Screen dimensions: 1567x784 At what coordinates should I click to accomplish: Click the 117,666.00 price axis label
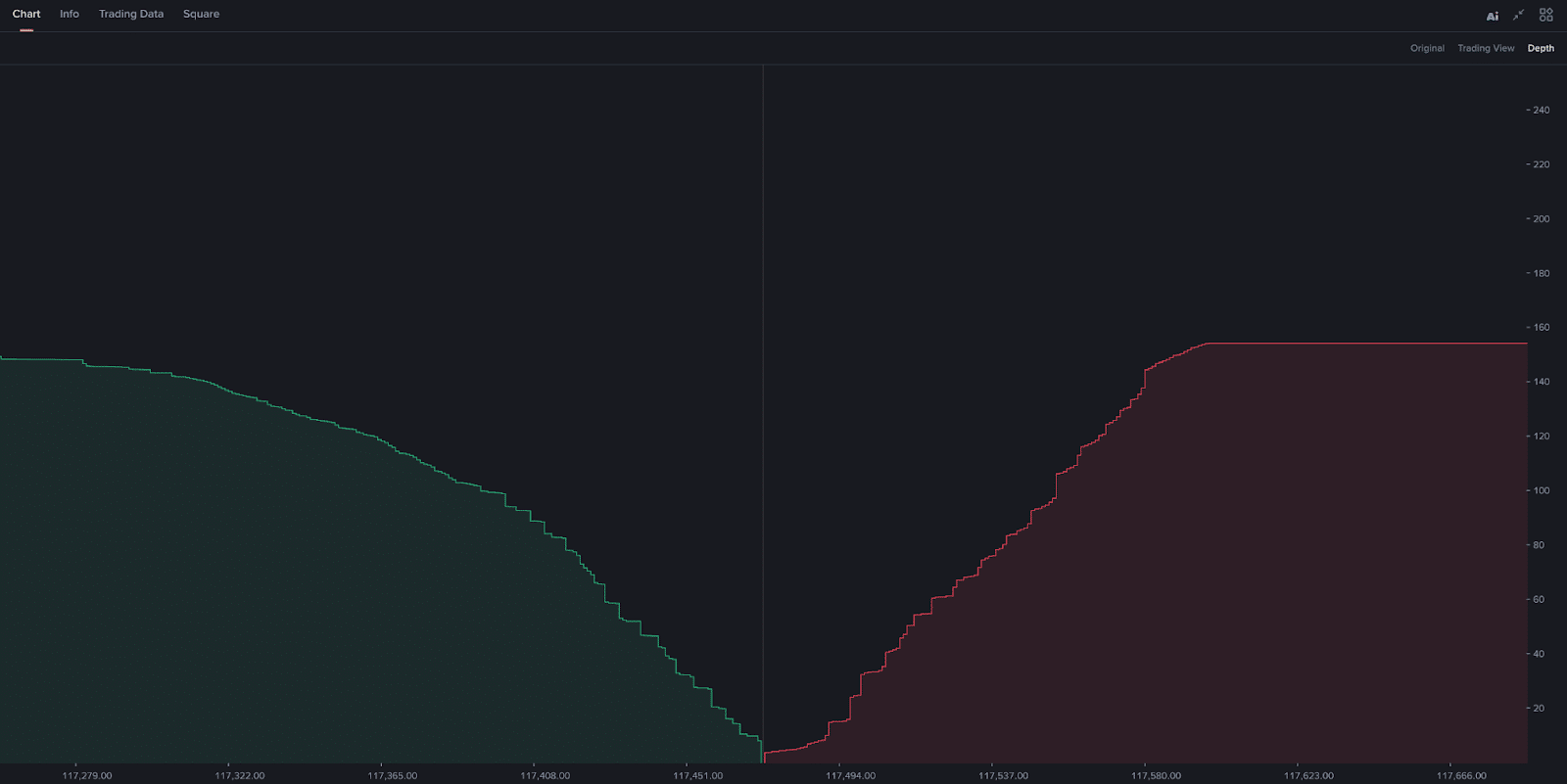click(1461, 775)
